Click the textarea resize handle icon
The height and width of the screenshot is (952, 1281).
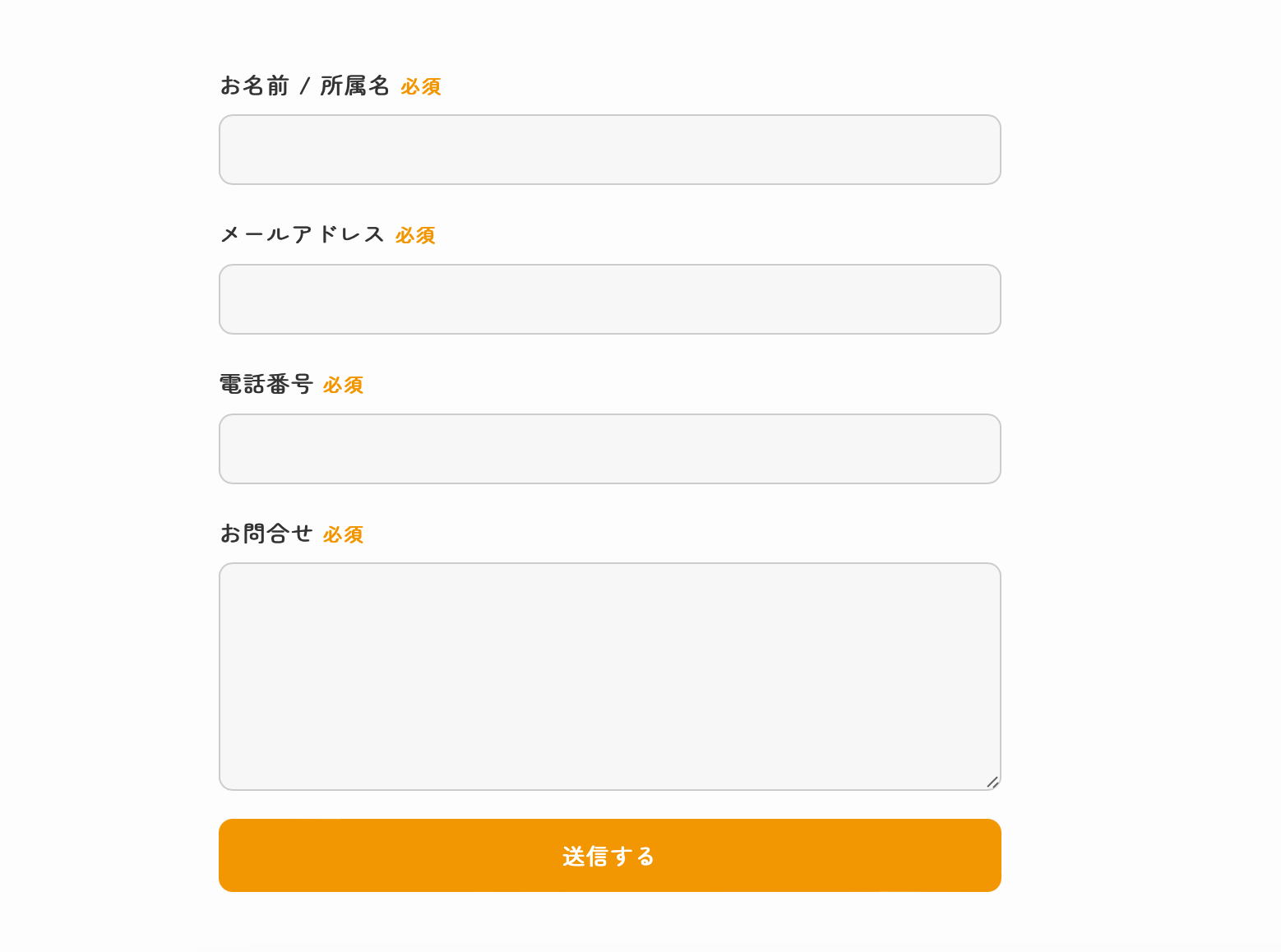click(x=992, y=782)
